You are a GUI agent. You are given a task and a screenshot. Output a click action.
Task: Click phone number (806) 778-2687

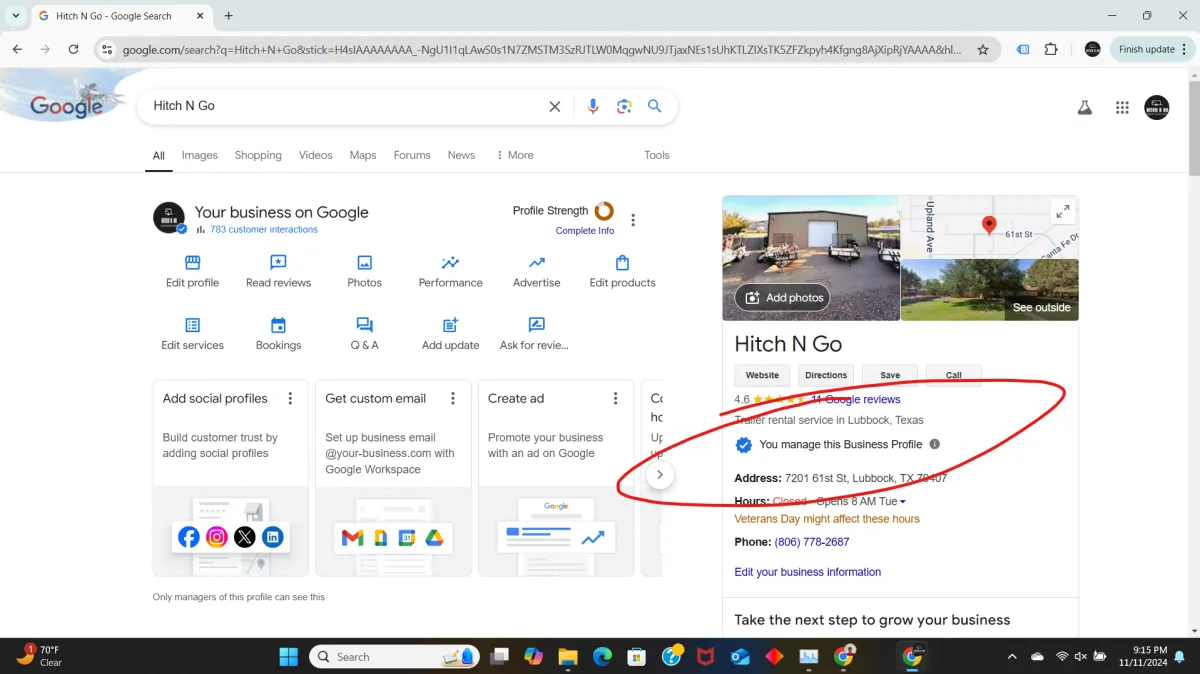pyautogui.click(x=812, y=542)
